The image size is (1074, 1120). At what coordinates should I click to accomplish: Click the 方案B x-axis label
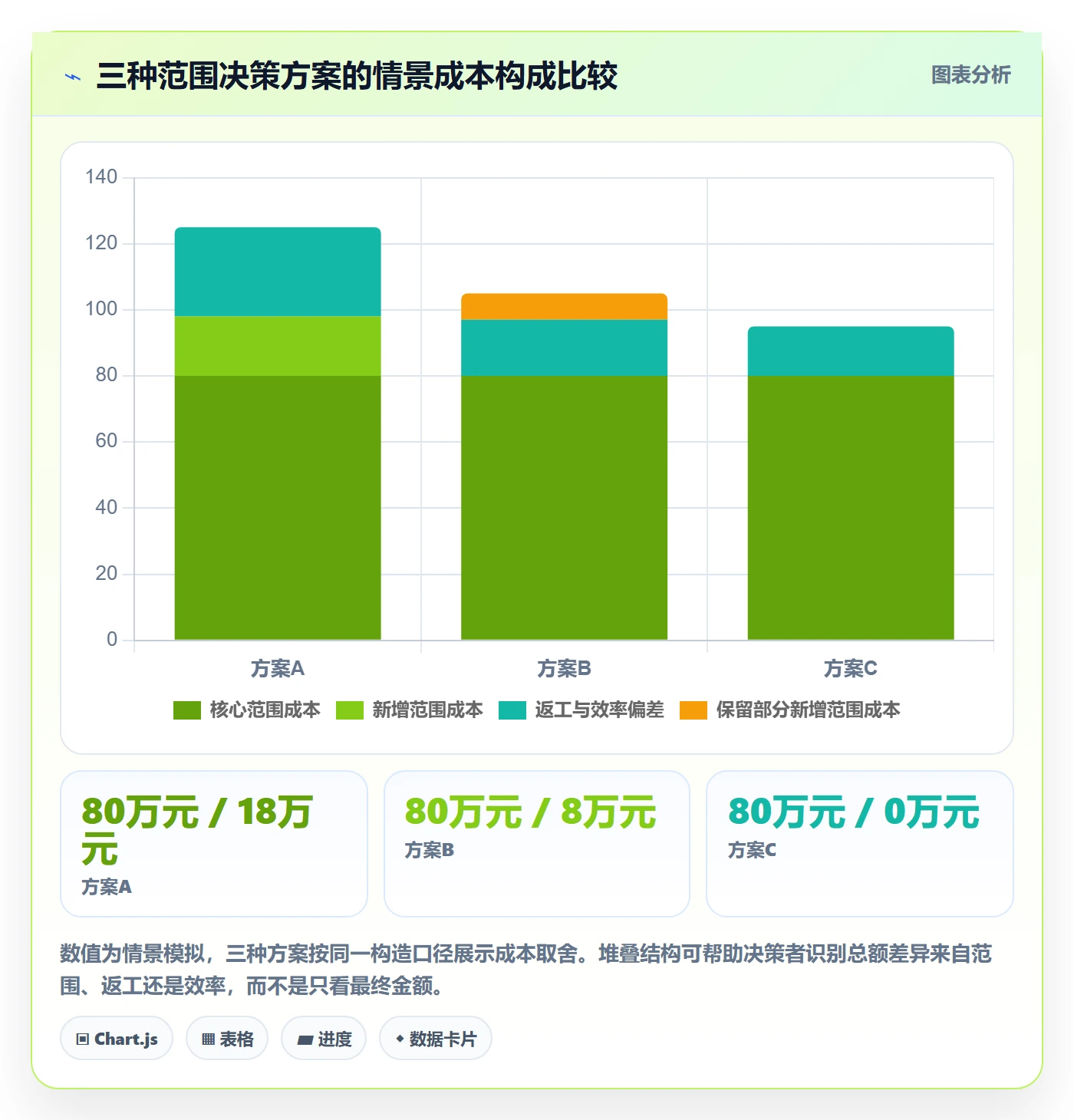pos(564,669)
